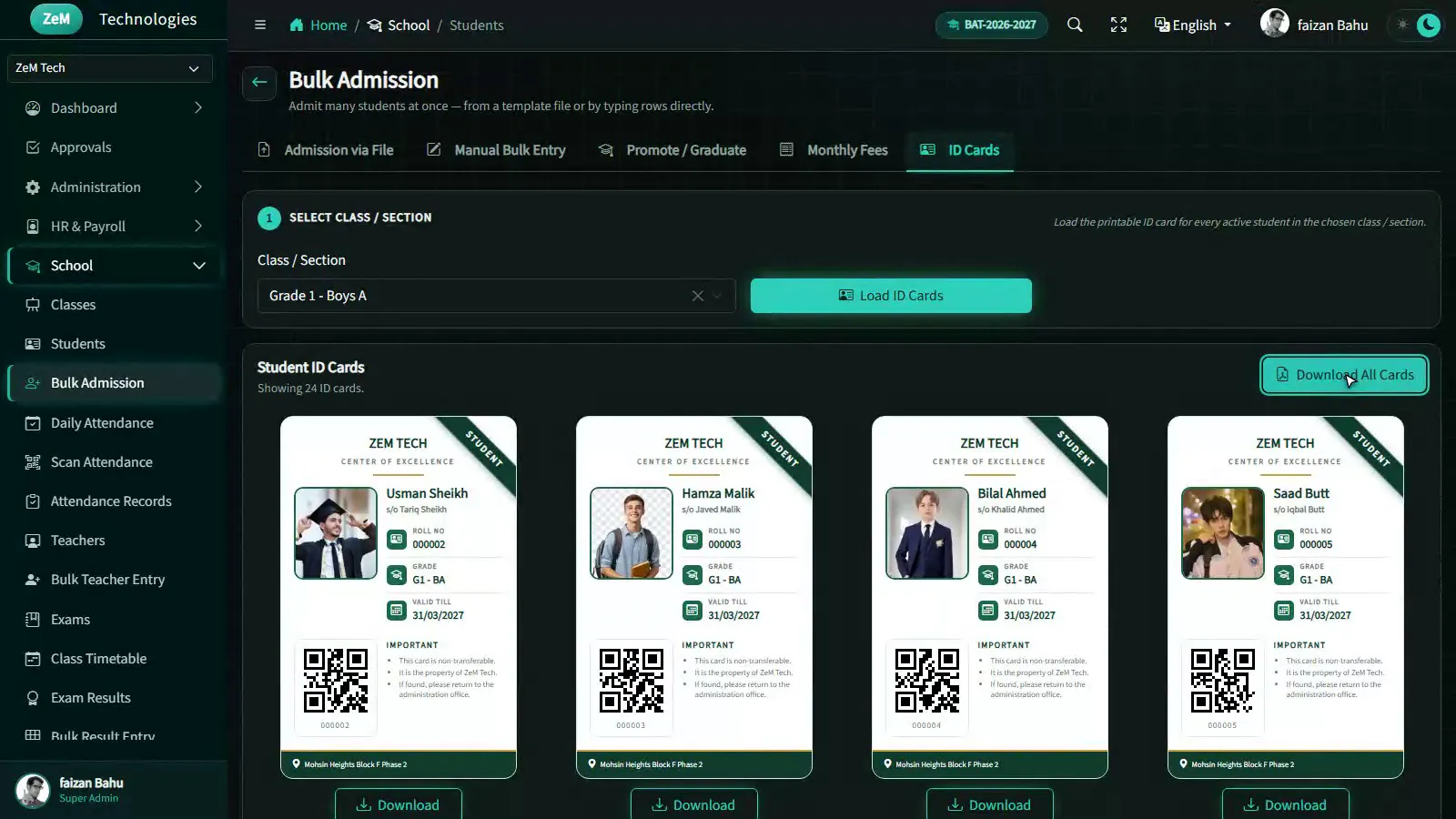Click the back arrow beside Bulk Admission
The width and height of the screenshot is (1456, 819).
pos(259,83)
